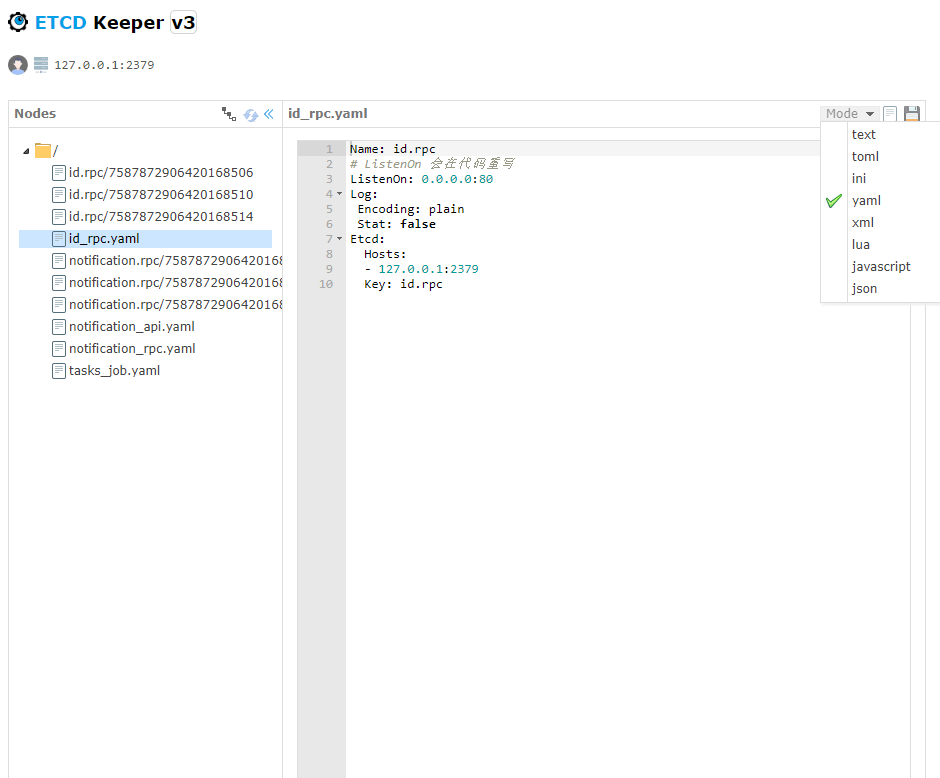Click the document icon next to Mode
Screen dimensions: 940x778
point(890,113)
